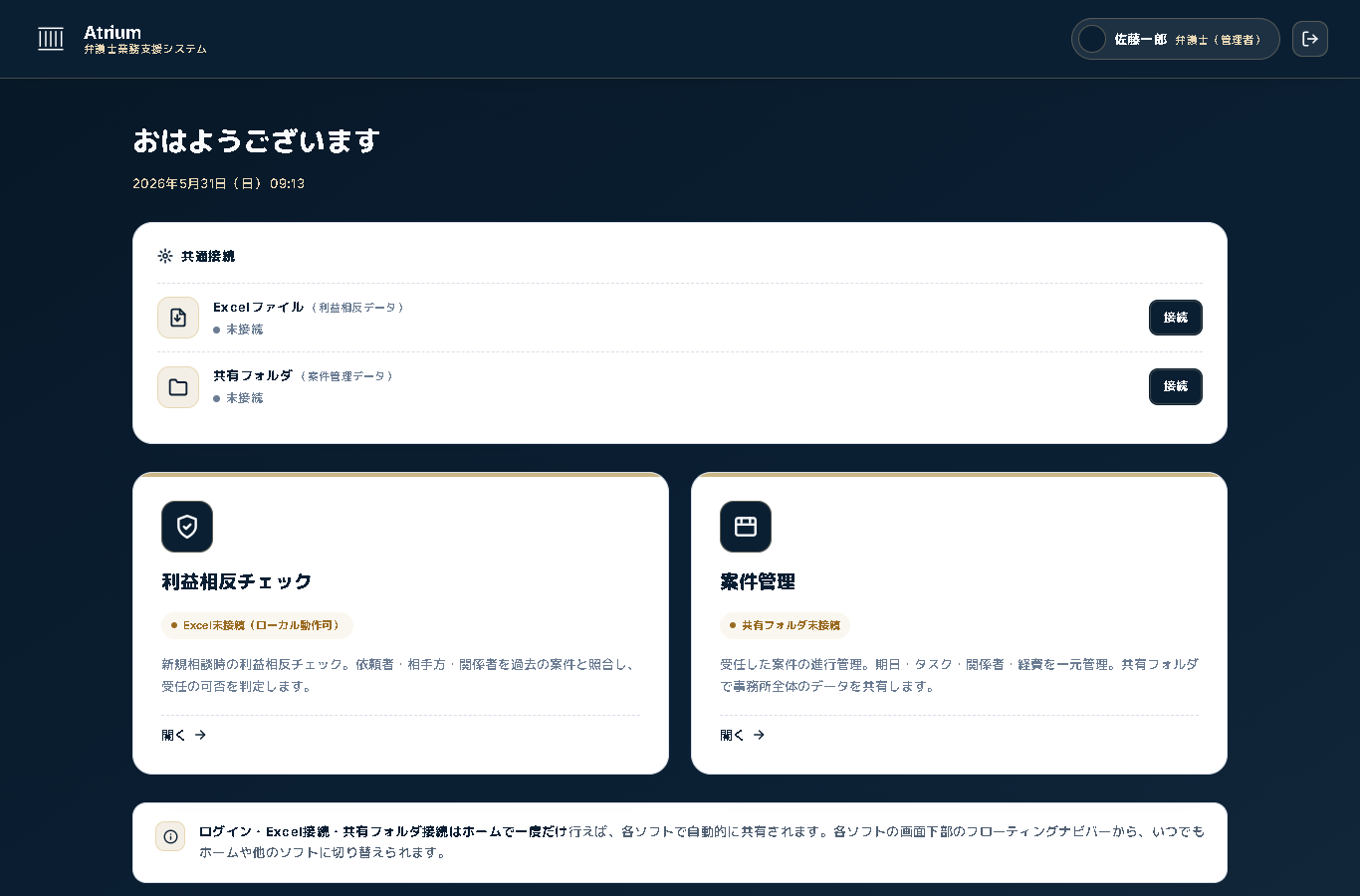Click the Excel未接続（ローカル動作可） status badge

tap(257, 625)
